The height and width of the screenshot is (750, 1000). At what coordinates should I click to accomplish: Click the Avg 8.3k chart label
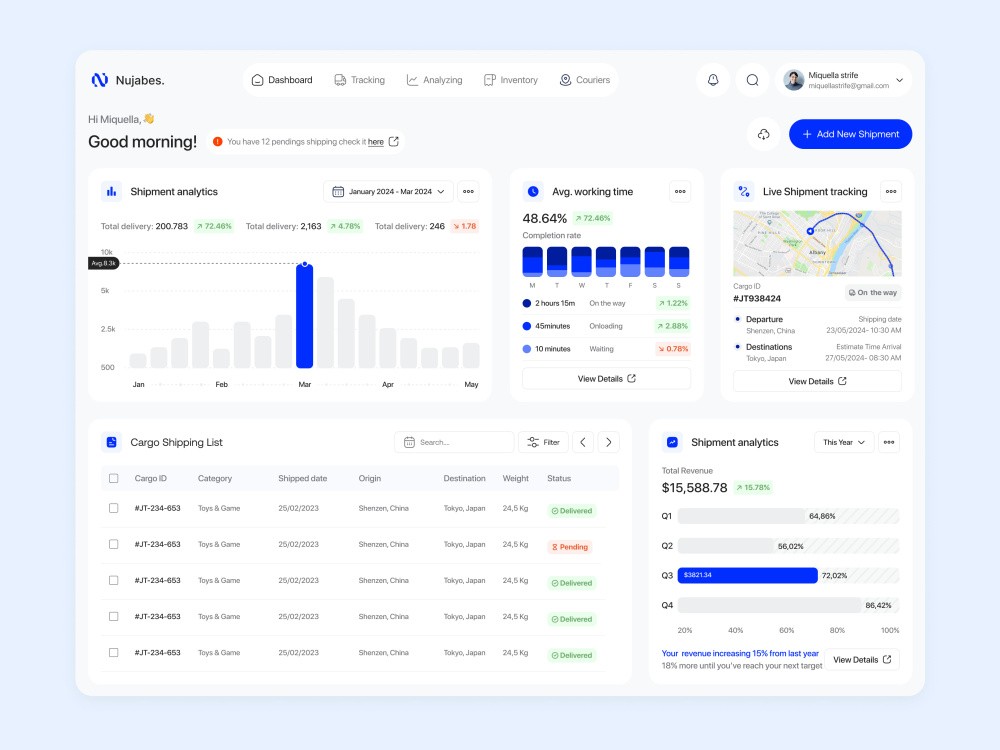[103, 263]
